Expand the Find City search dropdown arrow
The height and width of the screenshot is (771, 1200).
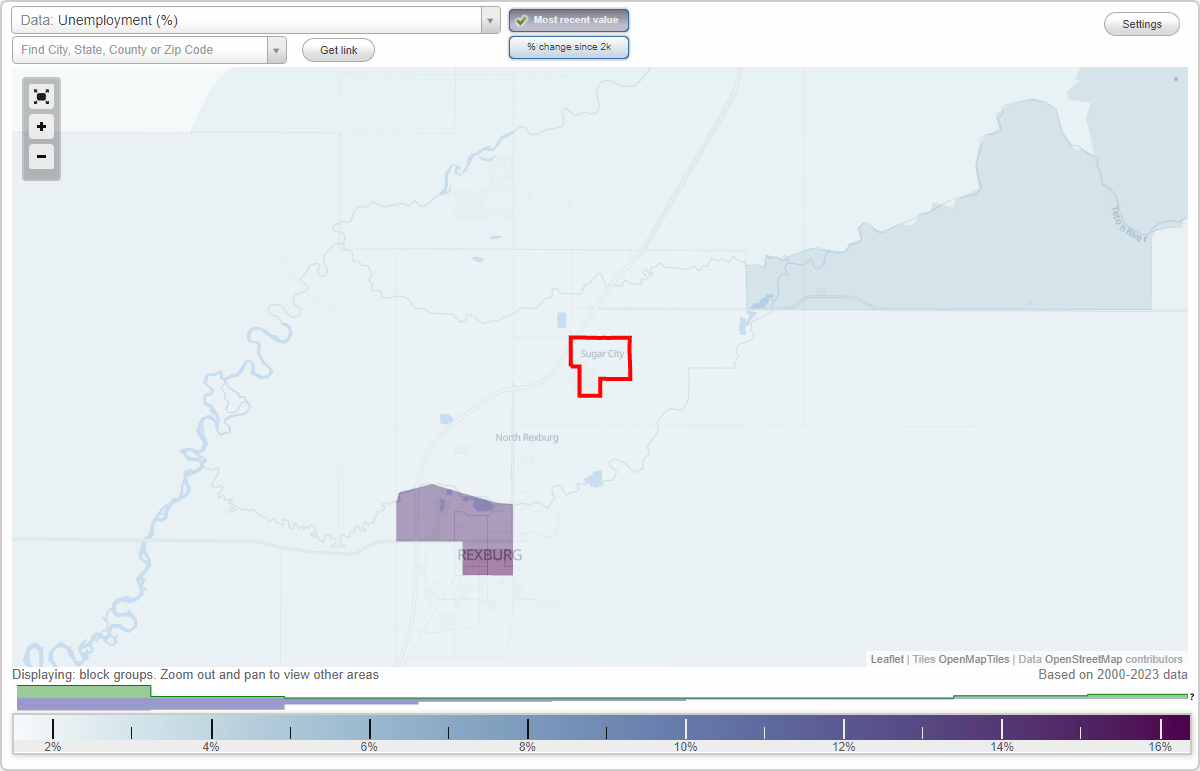277,50
